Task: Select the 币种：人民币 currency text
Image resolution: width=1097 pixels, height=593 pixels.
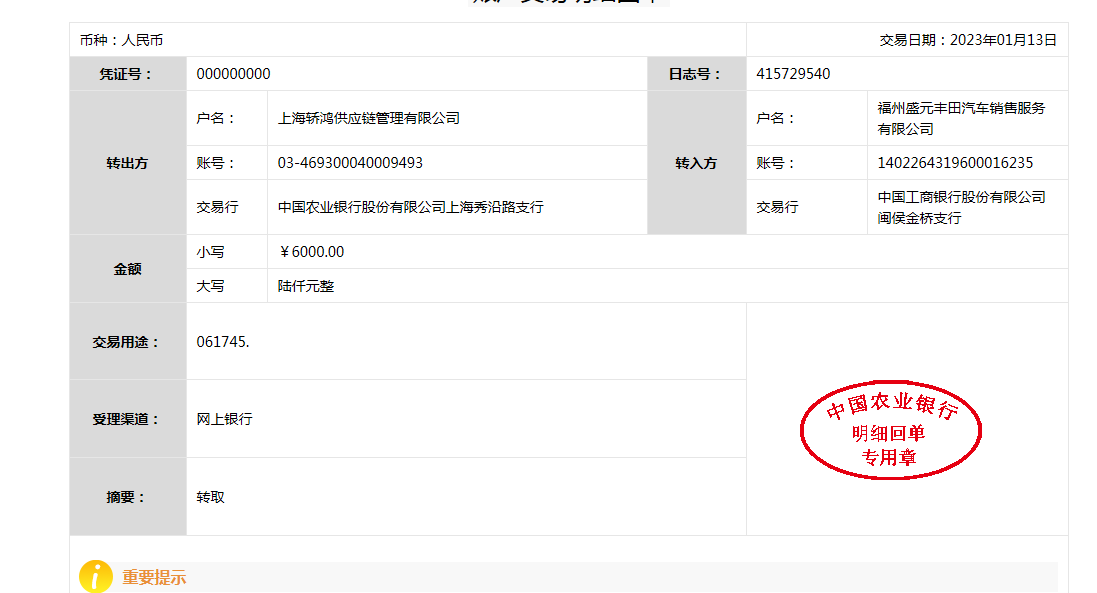Action: click(x=121, y=40)
